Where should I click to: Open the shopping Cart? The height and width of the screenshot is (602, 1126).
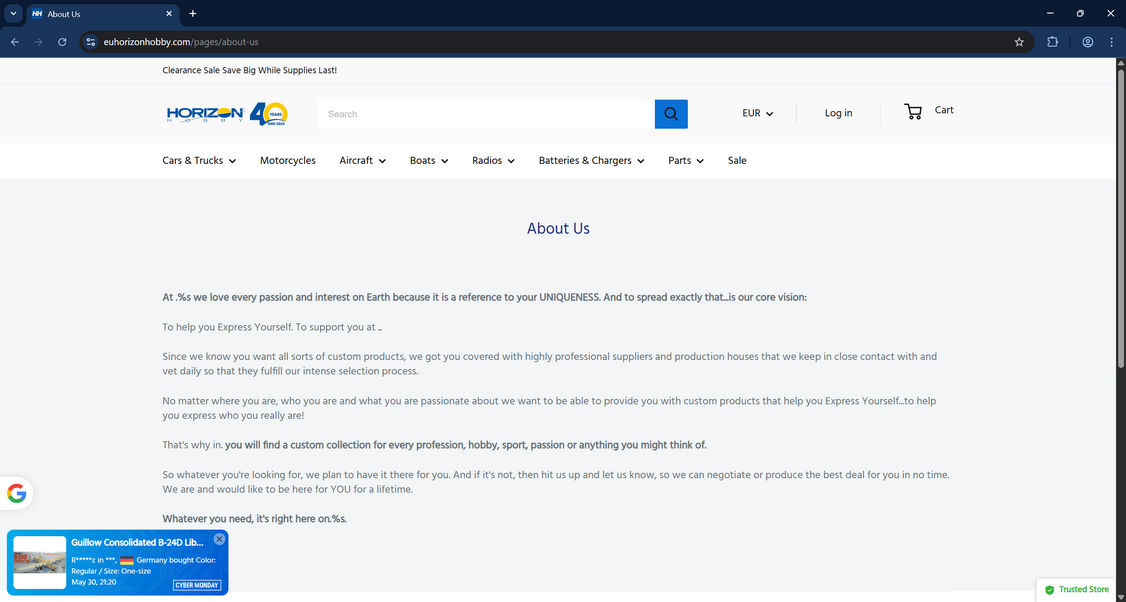point(928,111)
